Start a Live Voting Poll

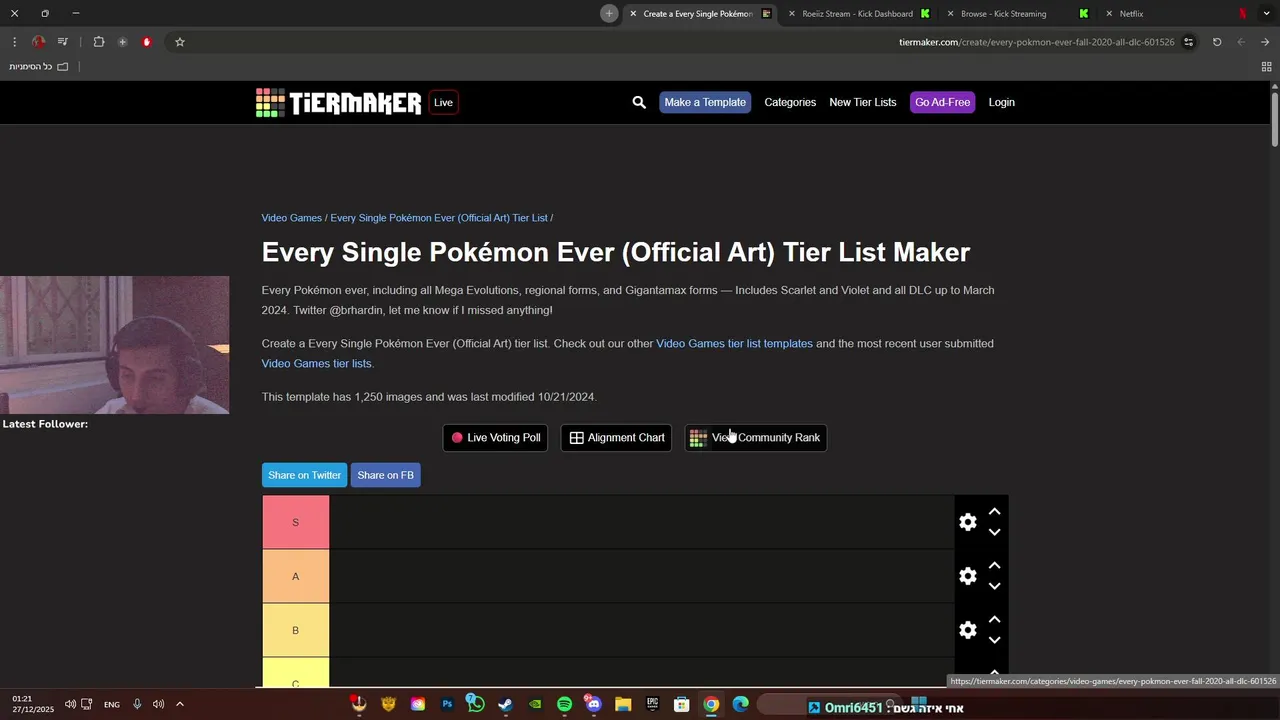(x=495, y=437)
